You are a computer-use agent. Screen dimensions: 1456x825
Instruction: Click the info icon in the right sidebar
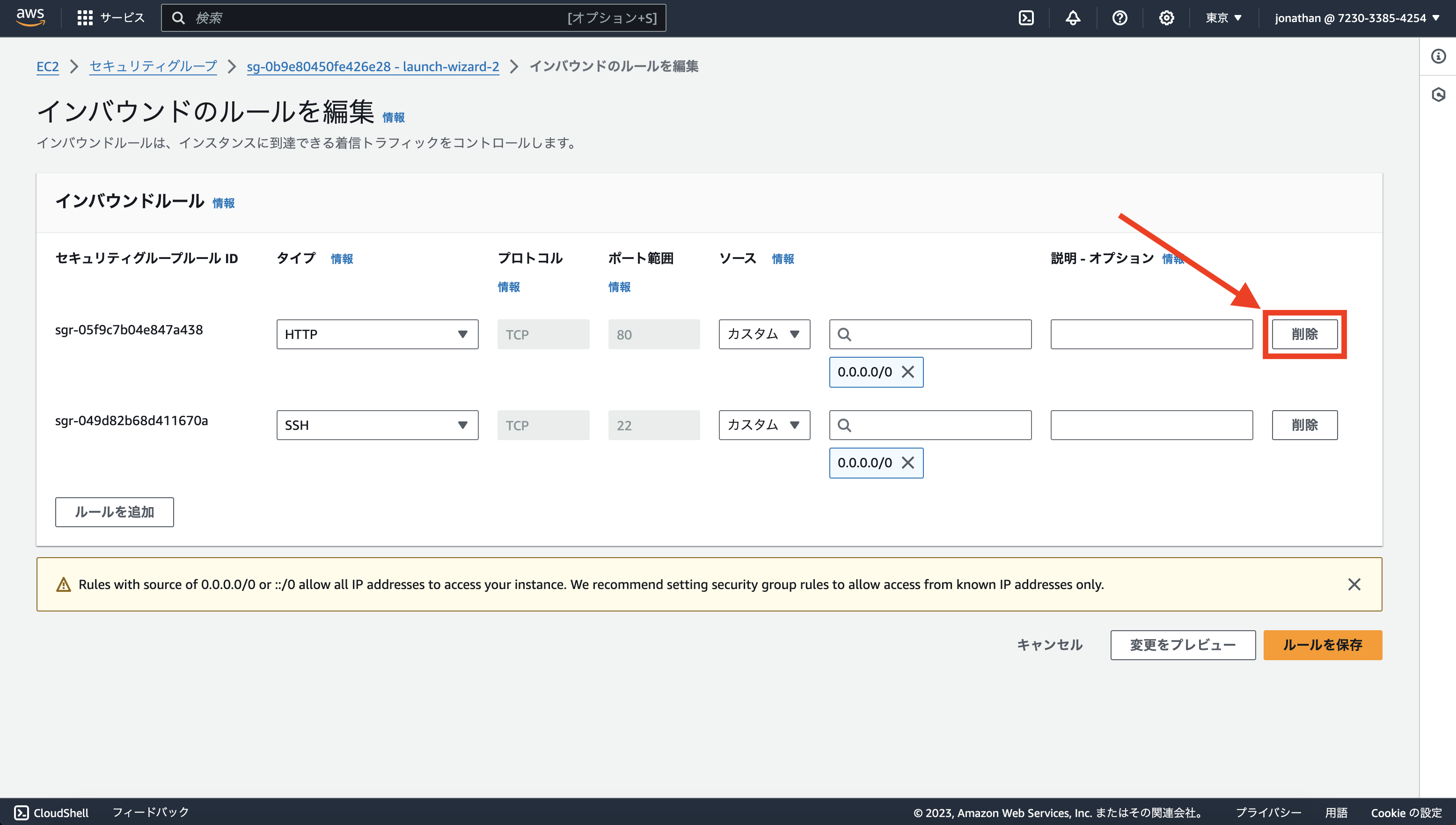pyautogui.click(x=1438, y=56)
